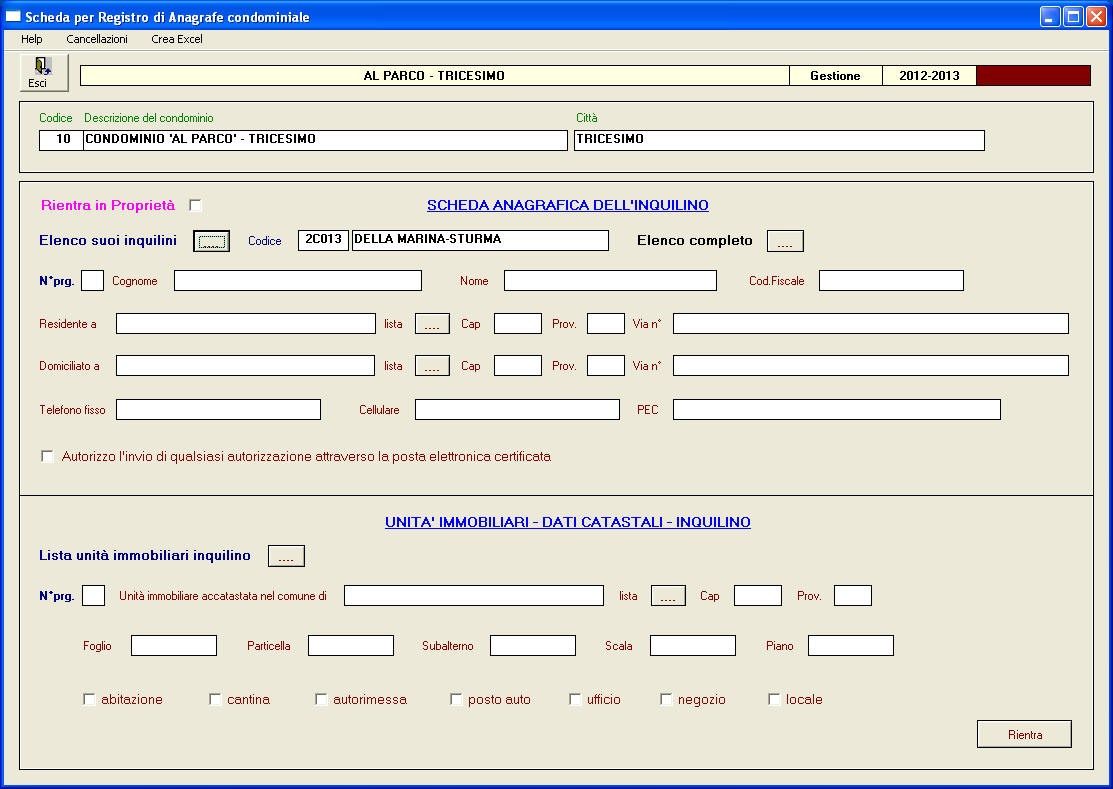Open the Domiciliato a city lista button

coord(432,366)
